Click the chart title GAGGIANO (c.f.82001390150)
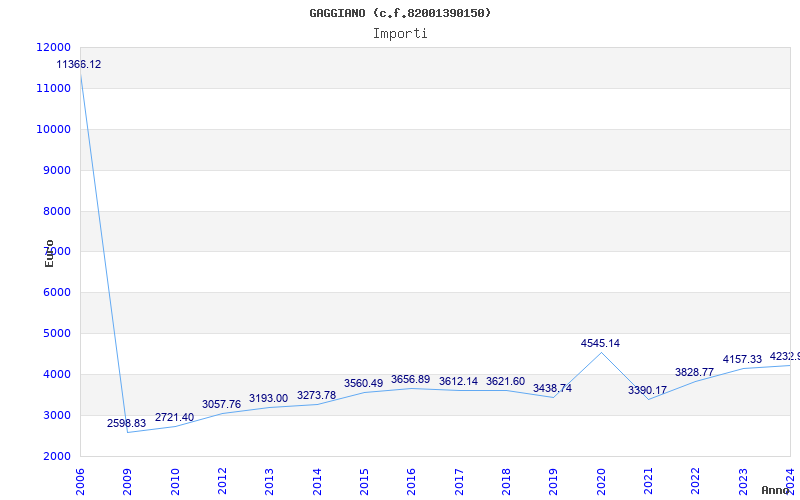 (400, 13)
